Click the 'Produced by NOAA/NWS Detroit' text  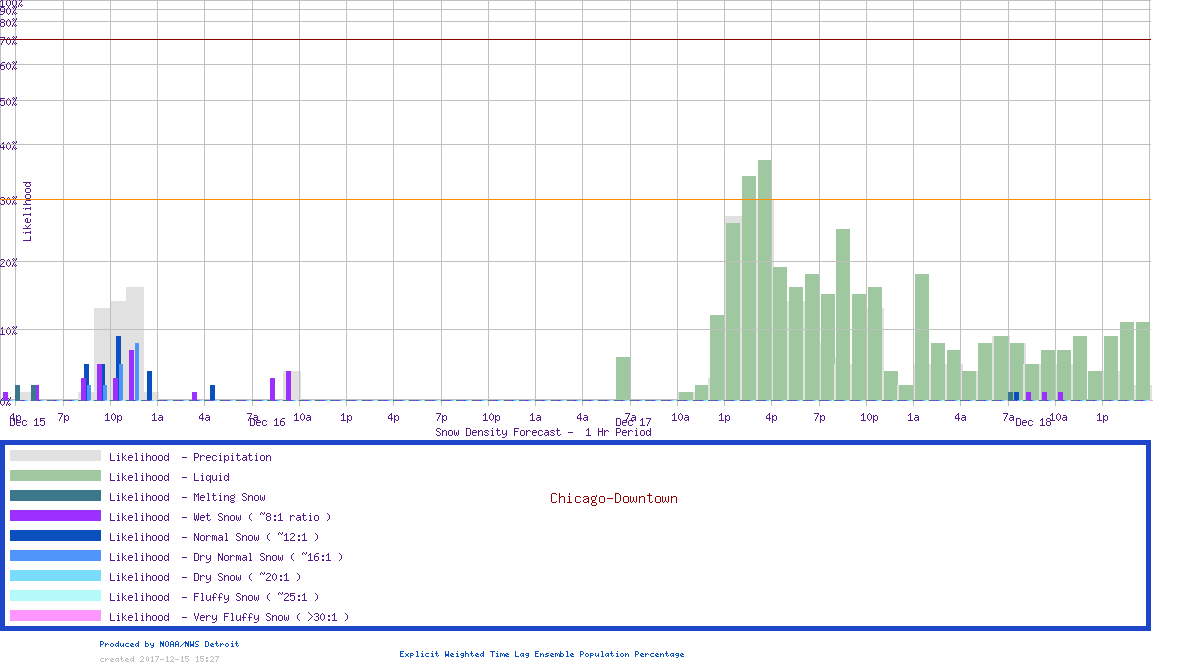click(169, 644)
